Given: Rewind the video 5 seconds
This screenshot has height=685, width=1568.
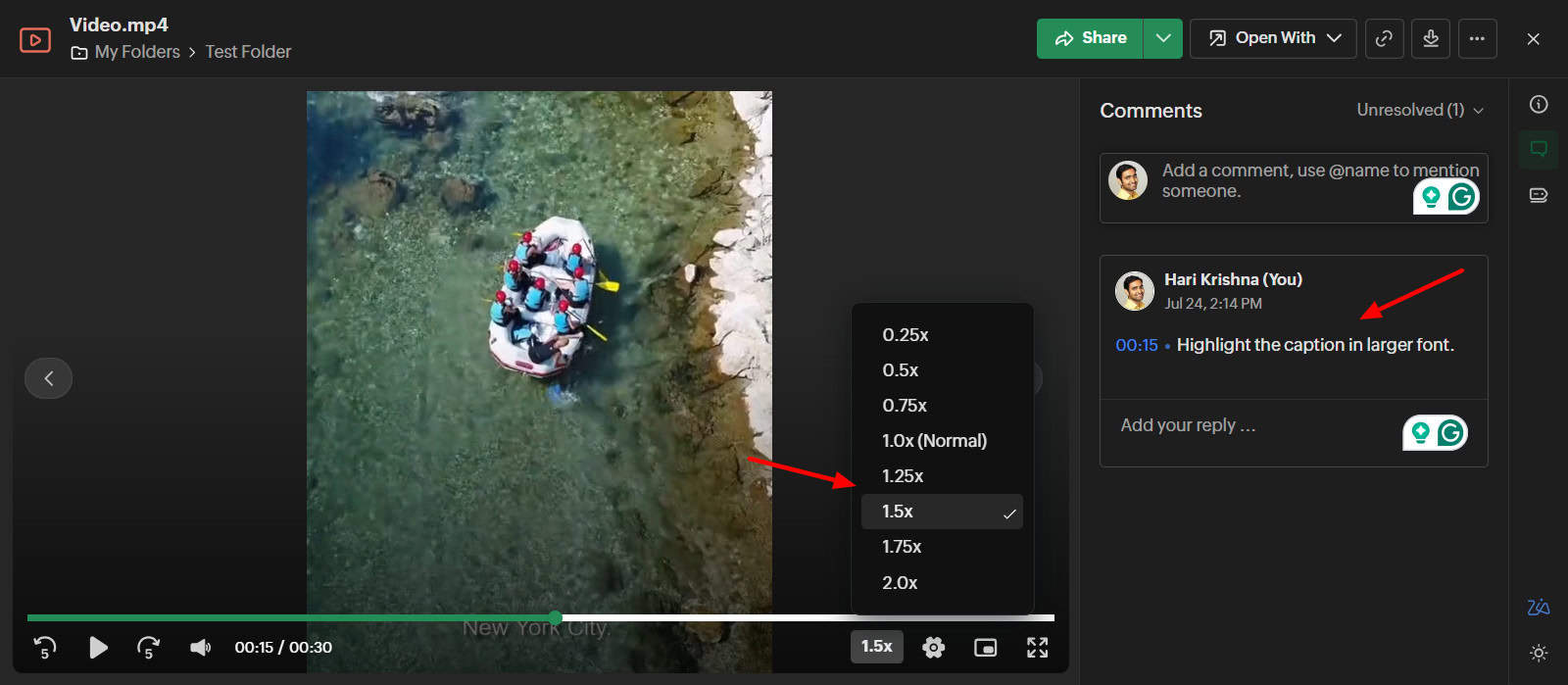Looking at the screenshot, I should point(45,647).
